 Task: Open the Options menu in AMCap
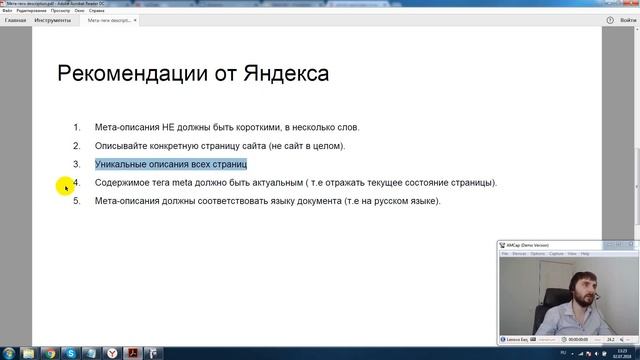(538, 254)
